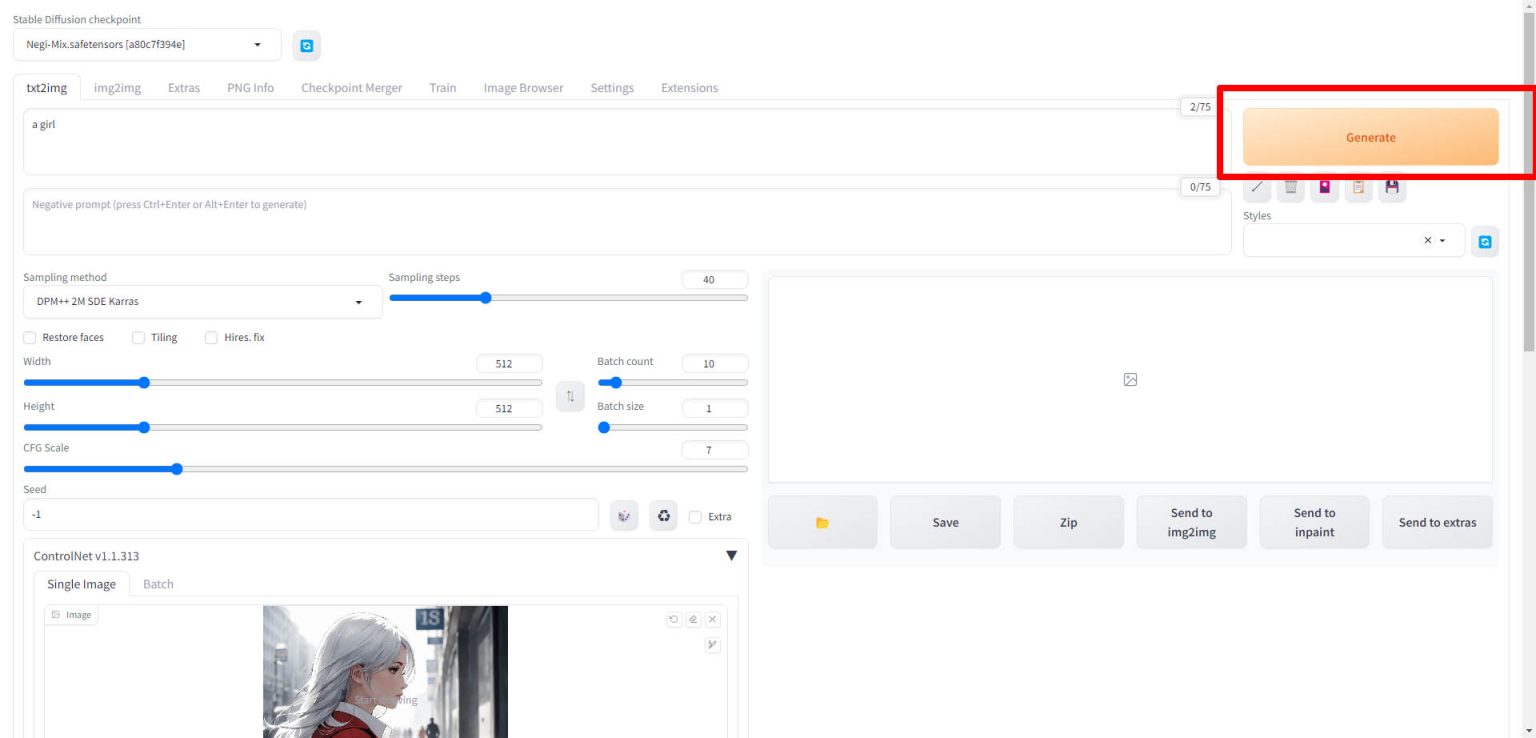Viewport: 1536px width, 738px height.
Task: Click the dice icon to randomize seed
Action: pos(624,516)
